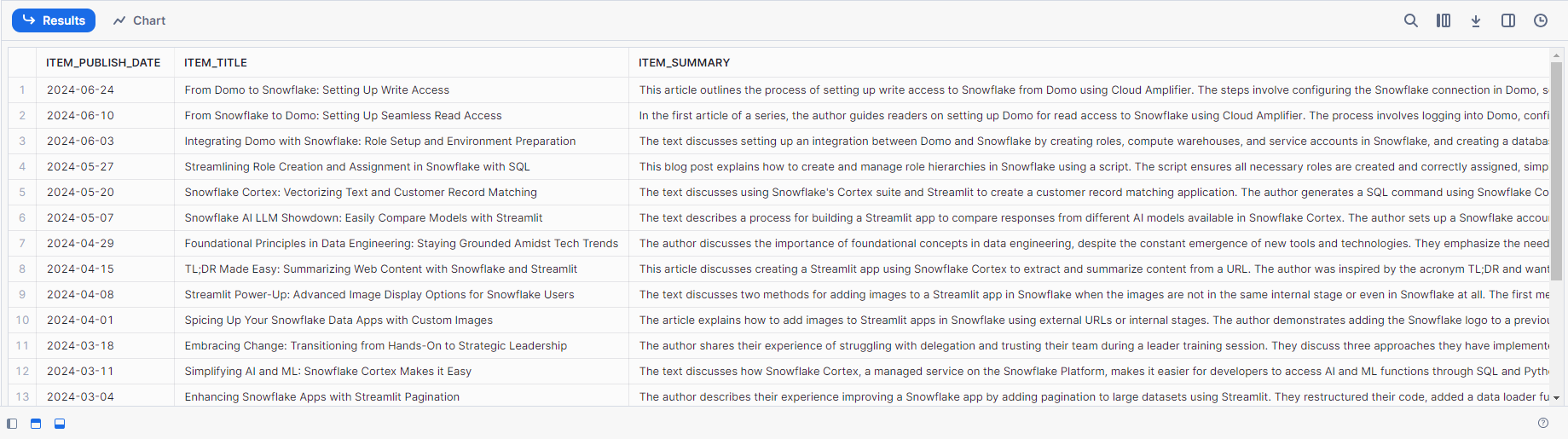The height and width of the screenshot is (439, 1568).
Task: Switch to the Results tab
Action: tap(54, 20)
